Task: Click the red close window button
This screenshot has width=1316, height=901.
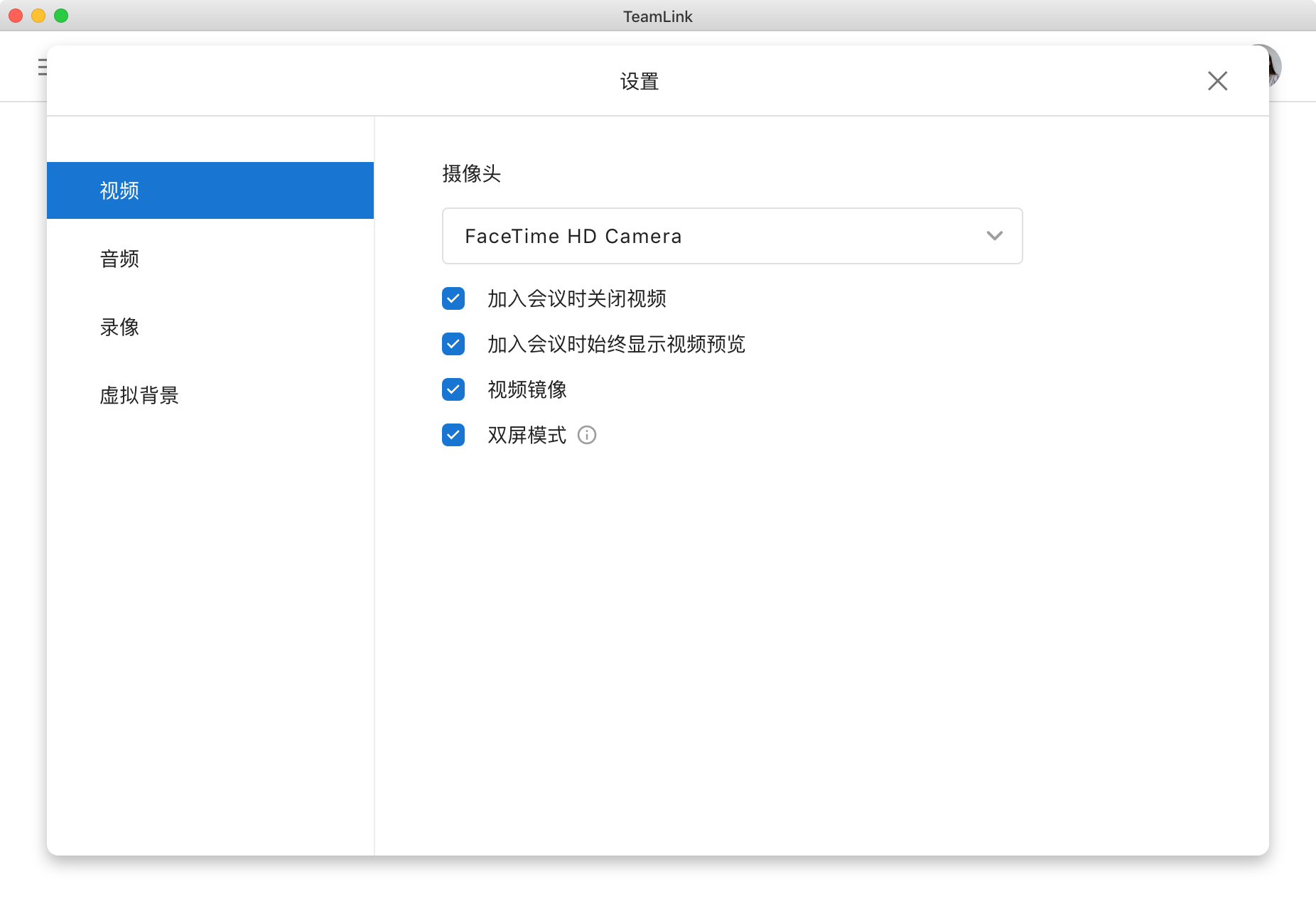Action: (16, 16)
